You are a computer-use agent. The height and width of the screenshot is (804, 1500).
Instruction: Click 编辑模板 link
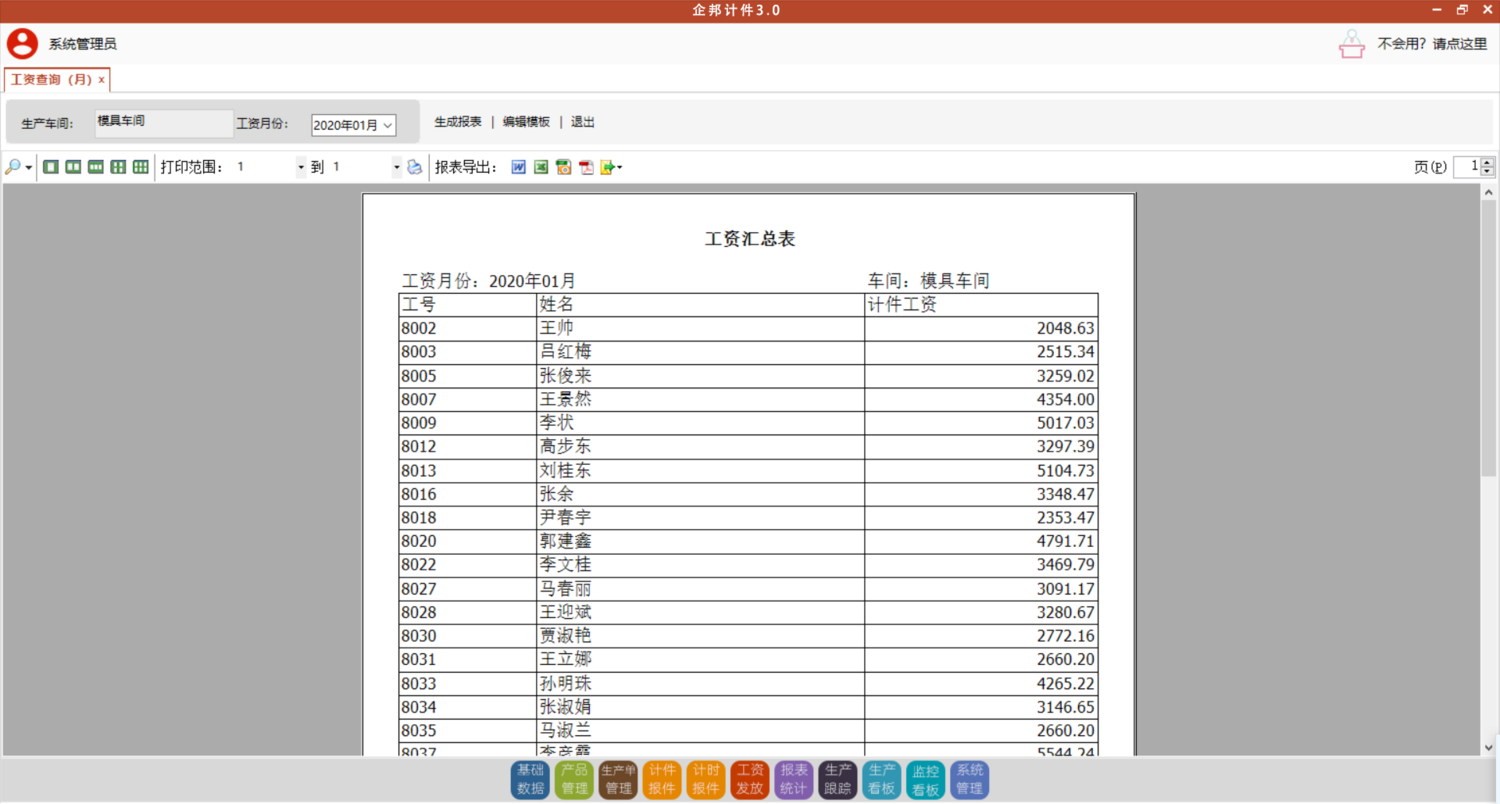point(526,122)
